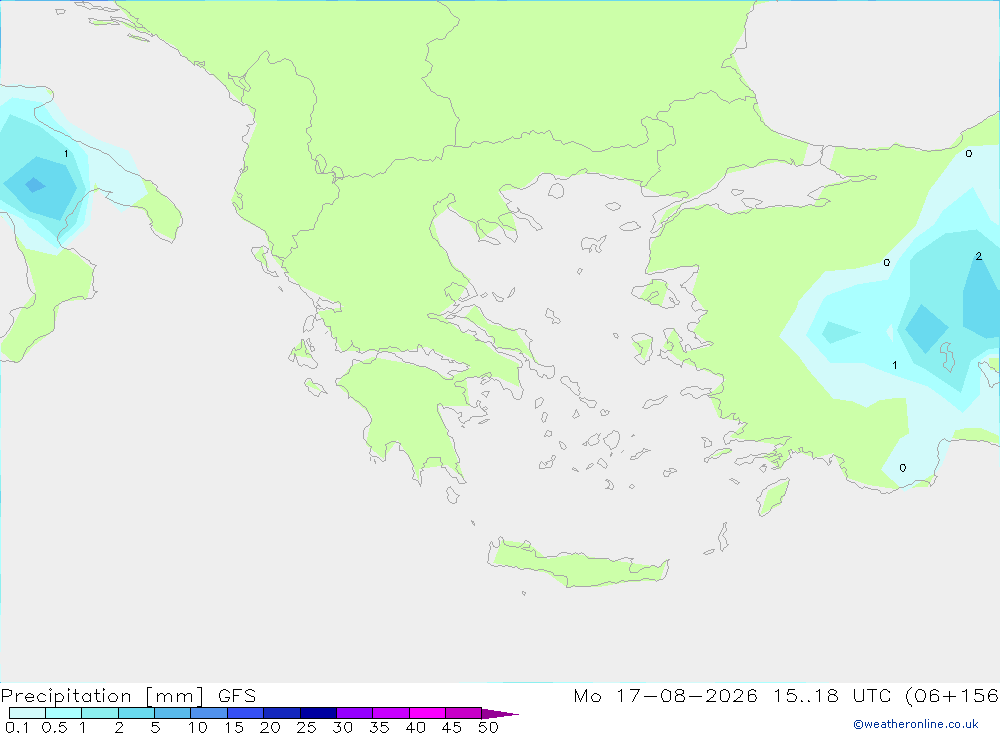
Task: Click the 45–50 mm legend color swatch
Action: [x=464, y=713]
